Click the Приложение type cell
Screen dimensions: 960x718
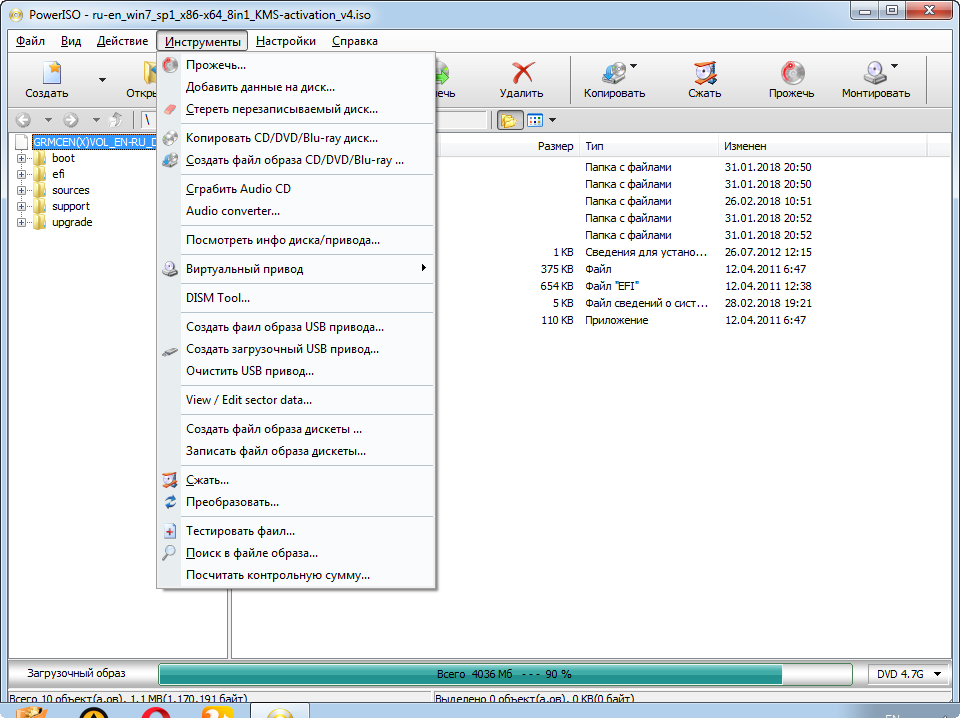pos(617,320)
